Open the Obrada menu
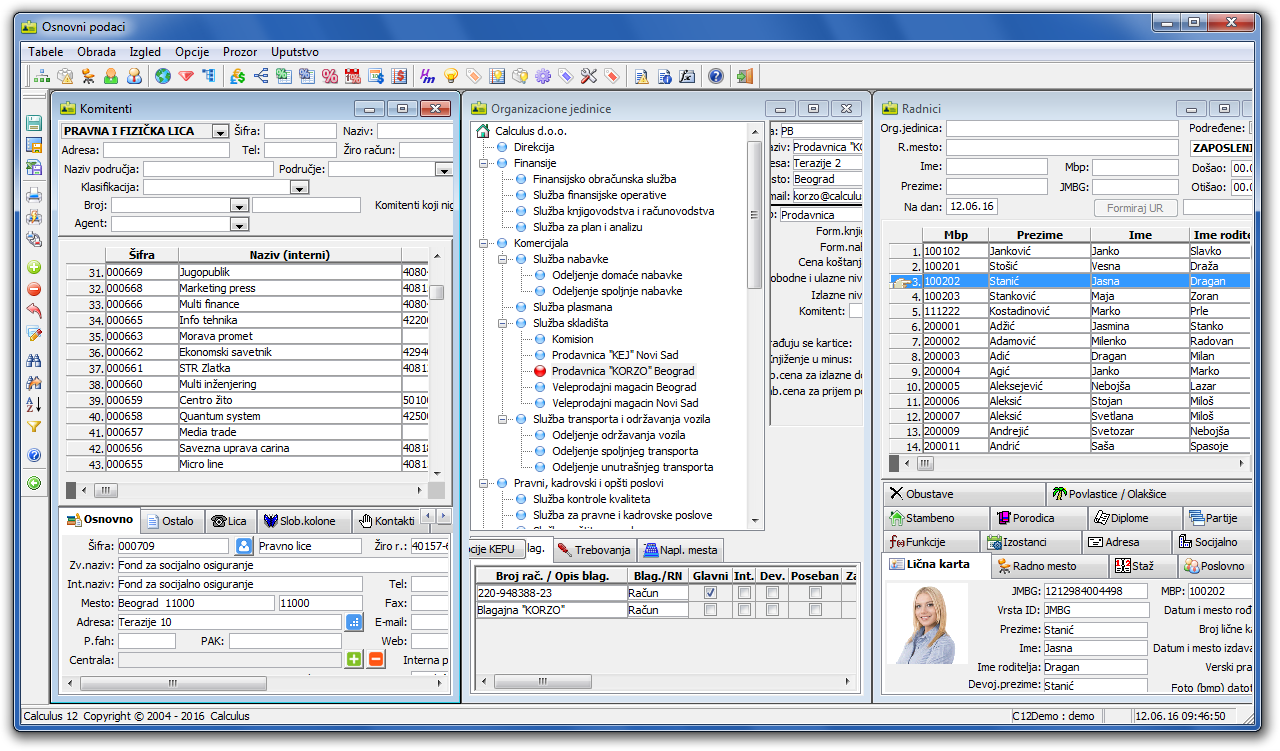Viewport: 1280px width, 751px height. tap(96, 52)
